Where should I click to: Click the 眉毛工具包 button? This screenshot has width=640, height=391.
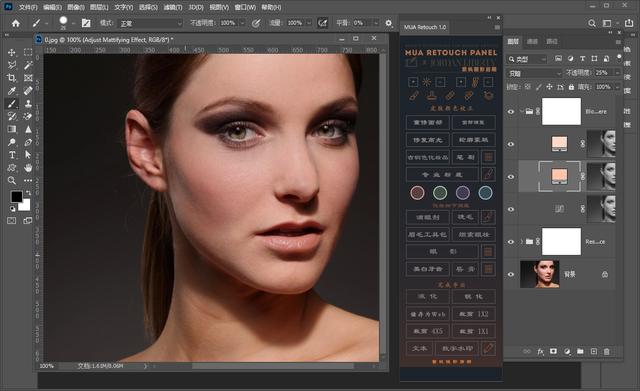pyautogui.click(x=427, y=234)
